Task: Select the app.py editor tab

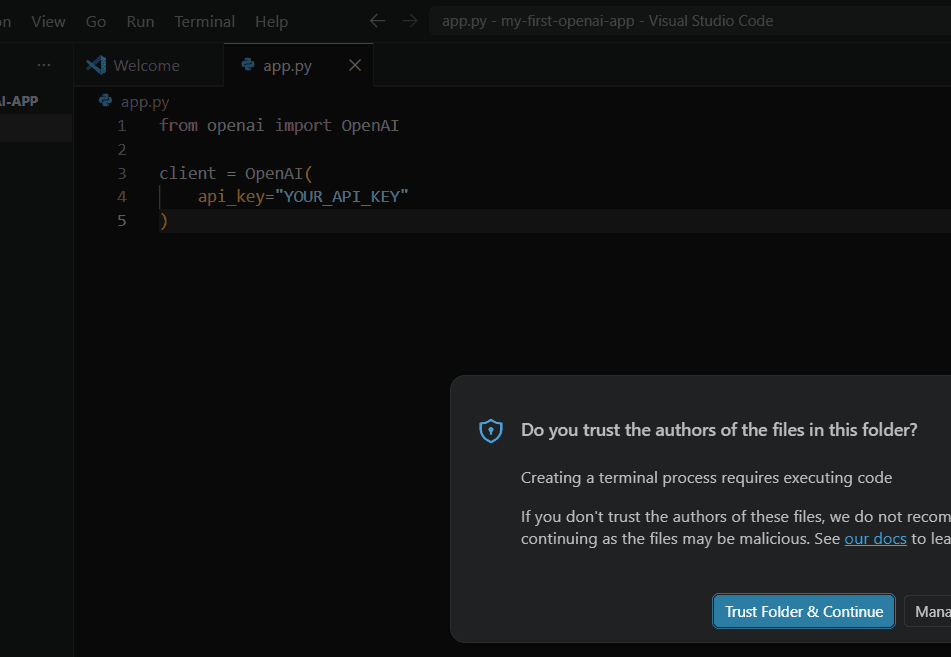Action: point(298,65)
